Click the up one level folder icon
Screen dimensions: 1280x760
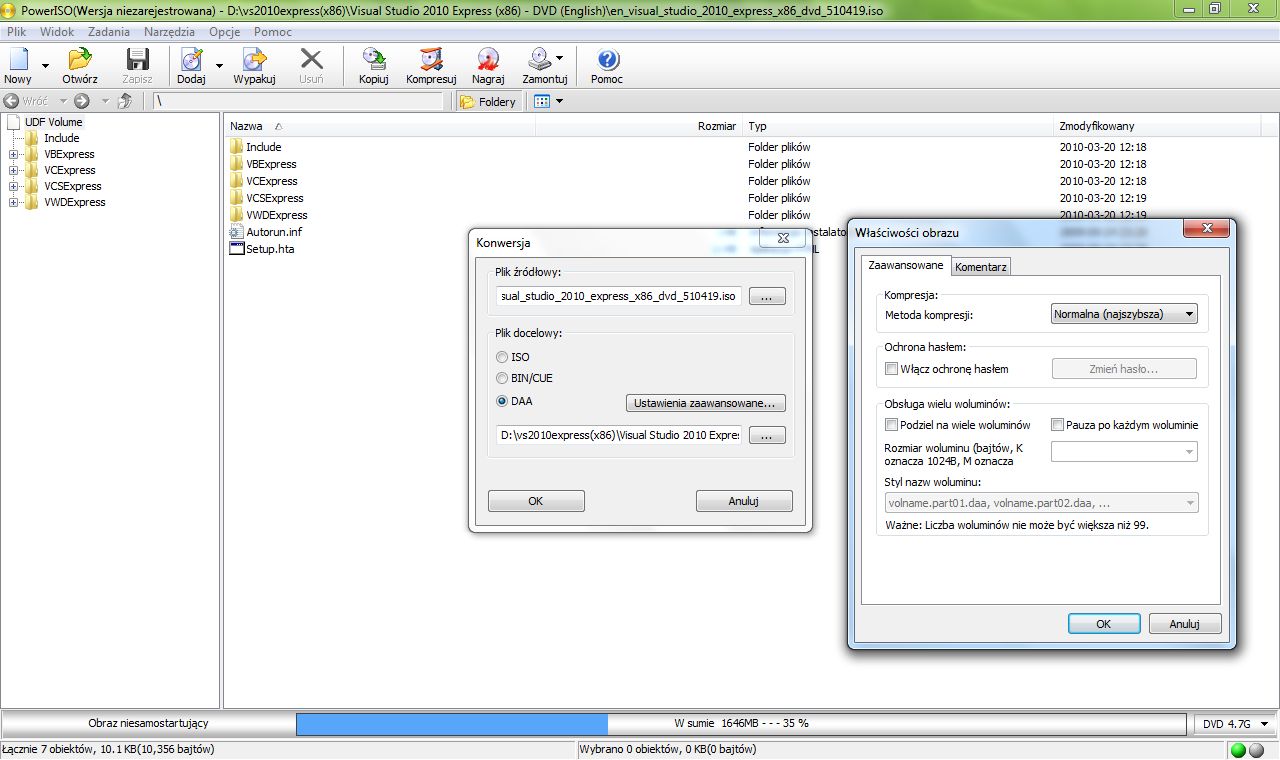(125, 101)
